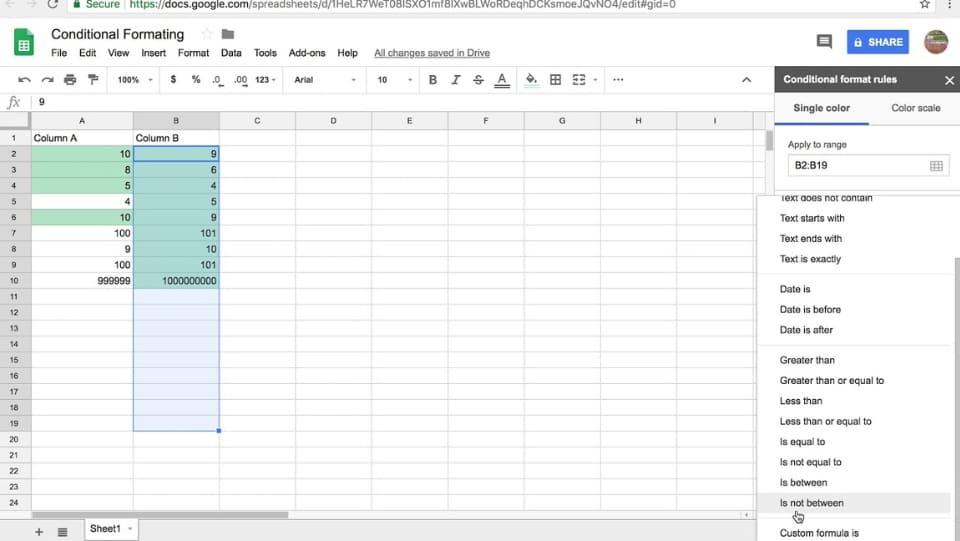Format as currency dollar sign
Screen dimensions: 960x541
click(173, 80)
